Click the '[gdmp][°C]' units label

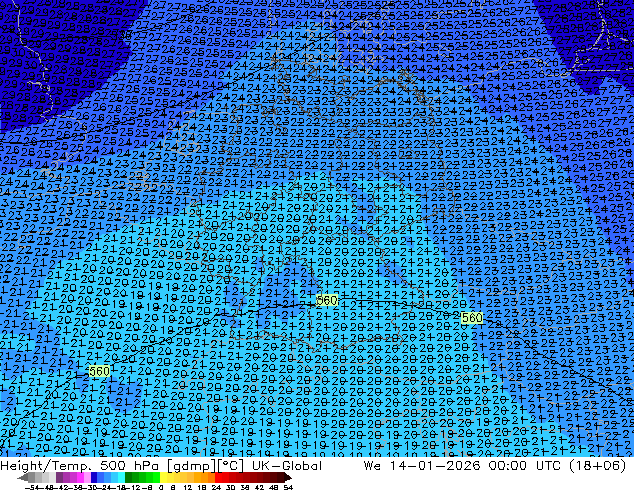click(206, 466)
